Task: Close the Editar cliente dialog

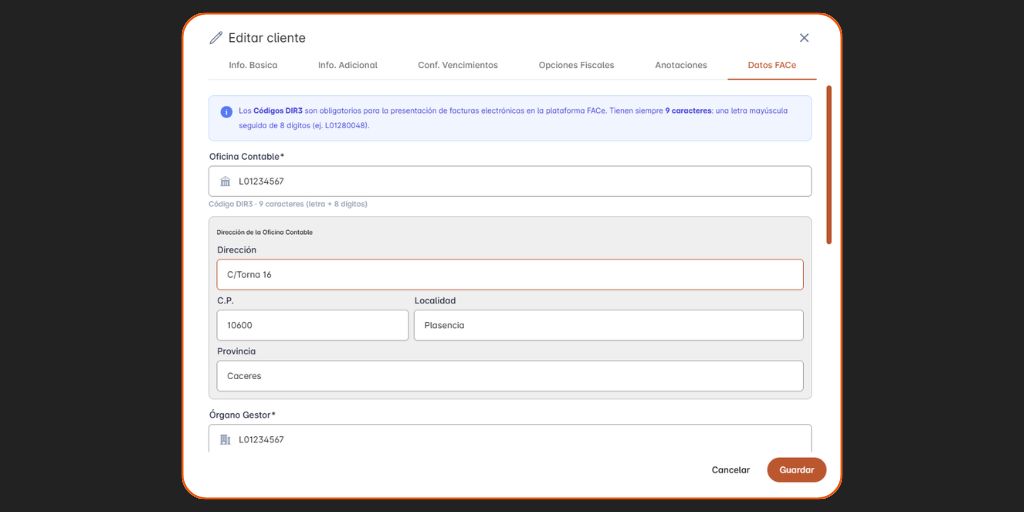Action: (804, 38)
